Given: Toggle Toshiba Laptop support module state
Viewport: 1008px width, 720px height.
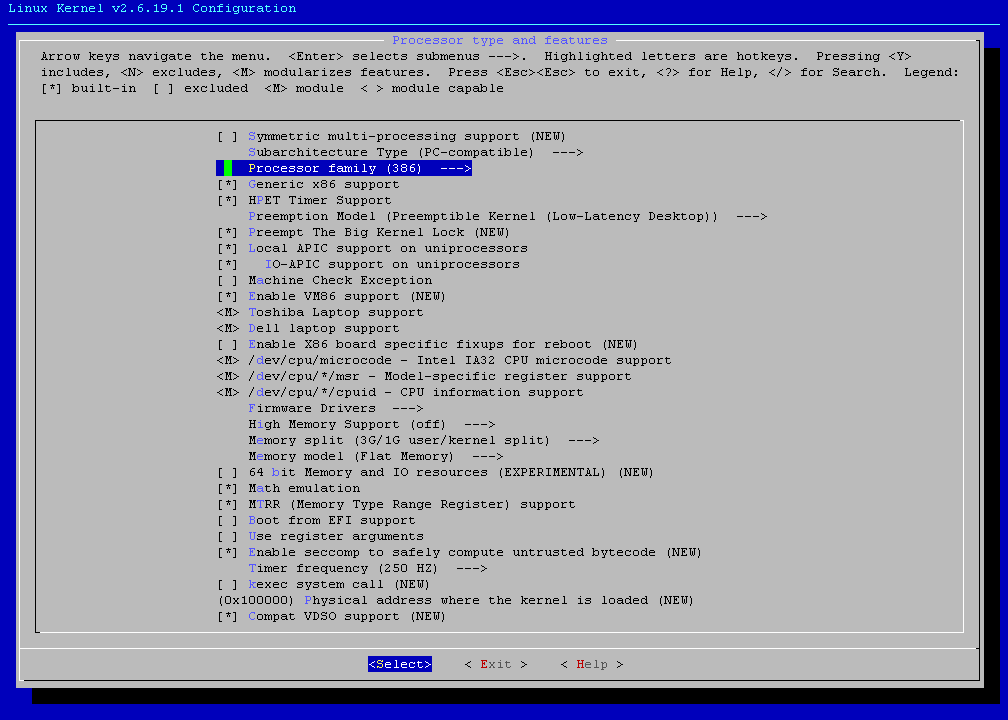Looking at the screenshot, I should coord(228,312).
